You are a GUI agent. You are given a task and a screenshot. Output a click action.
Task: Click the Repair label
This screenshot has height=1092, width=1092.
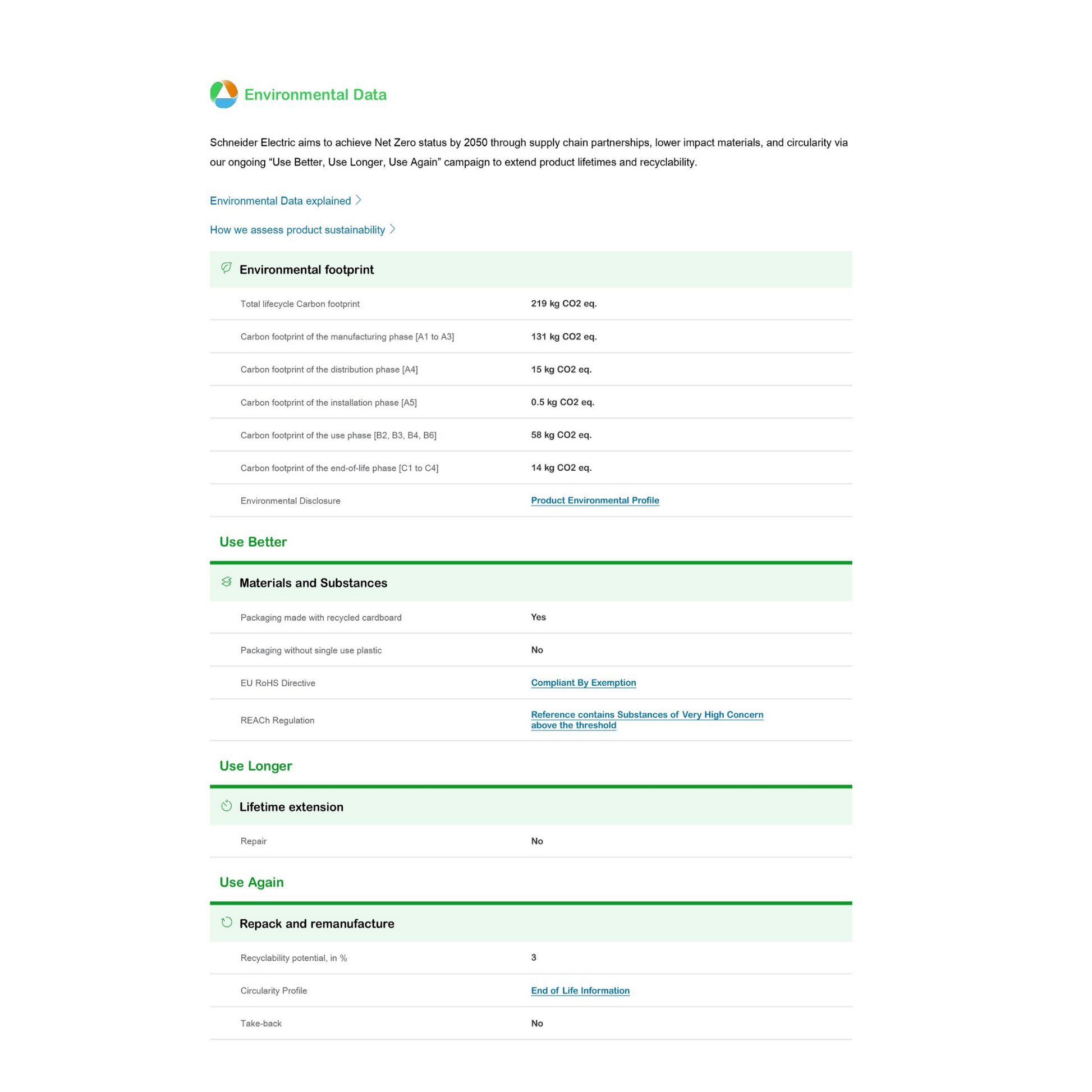[253, 841]
